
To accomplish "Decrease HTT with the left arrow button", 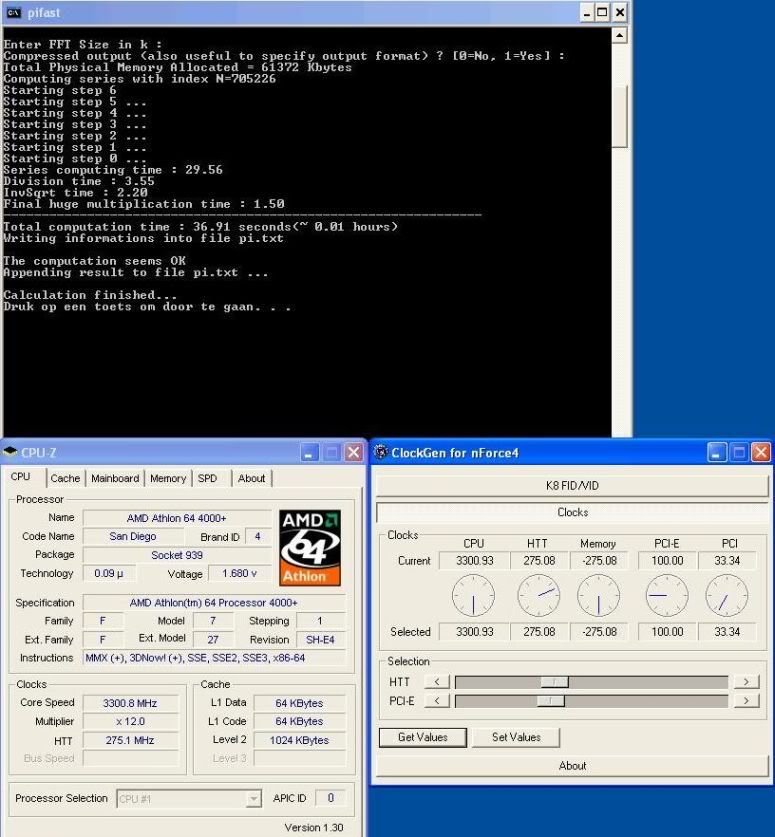I will coord(437,682).
